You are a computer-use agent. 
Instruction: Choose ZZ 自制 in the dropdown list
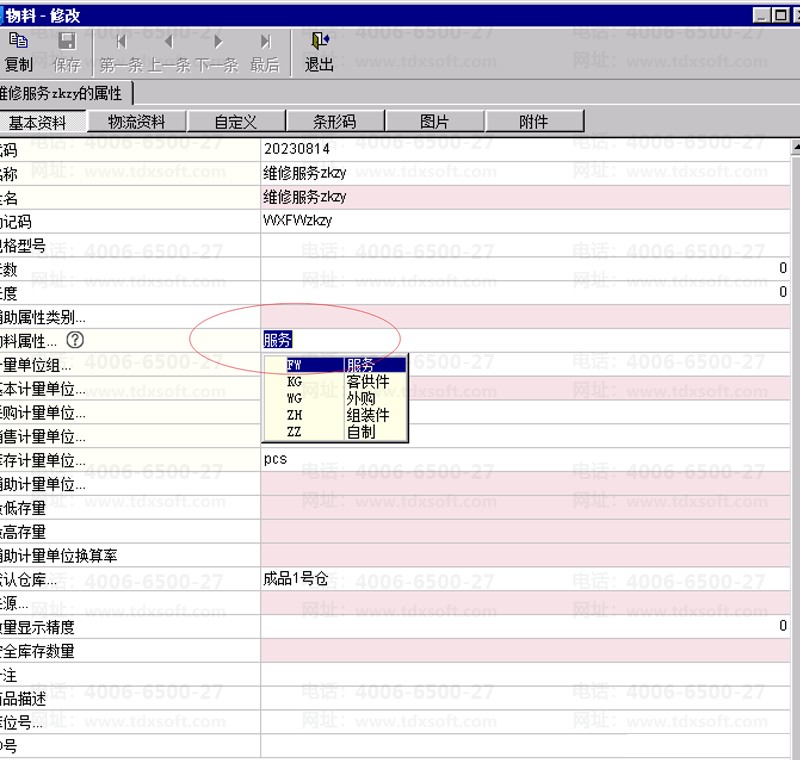pyautogui.click(x=335, y=432)
